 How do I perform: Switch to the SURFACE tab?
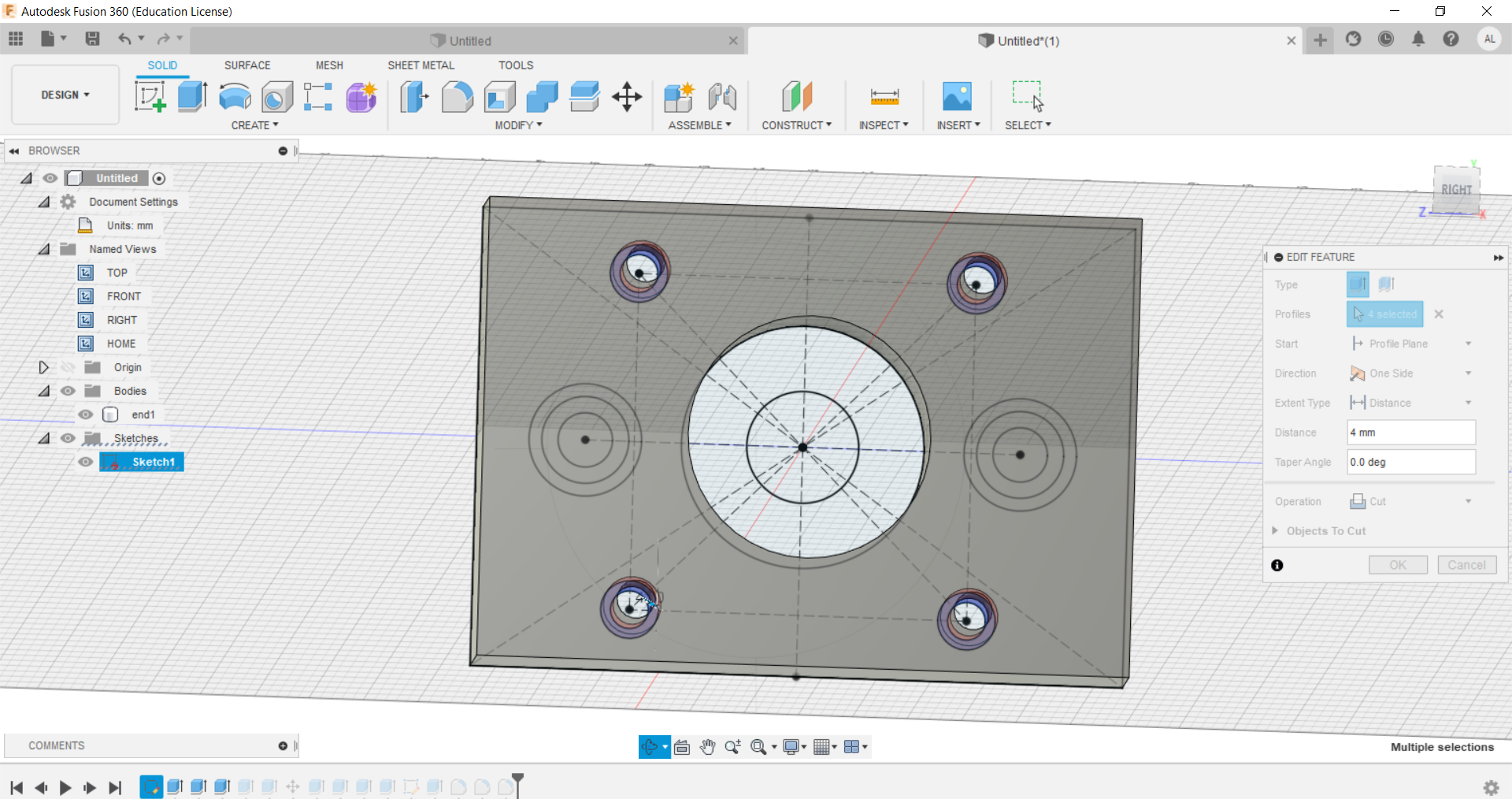[x=246, y=65]
